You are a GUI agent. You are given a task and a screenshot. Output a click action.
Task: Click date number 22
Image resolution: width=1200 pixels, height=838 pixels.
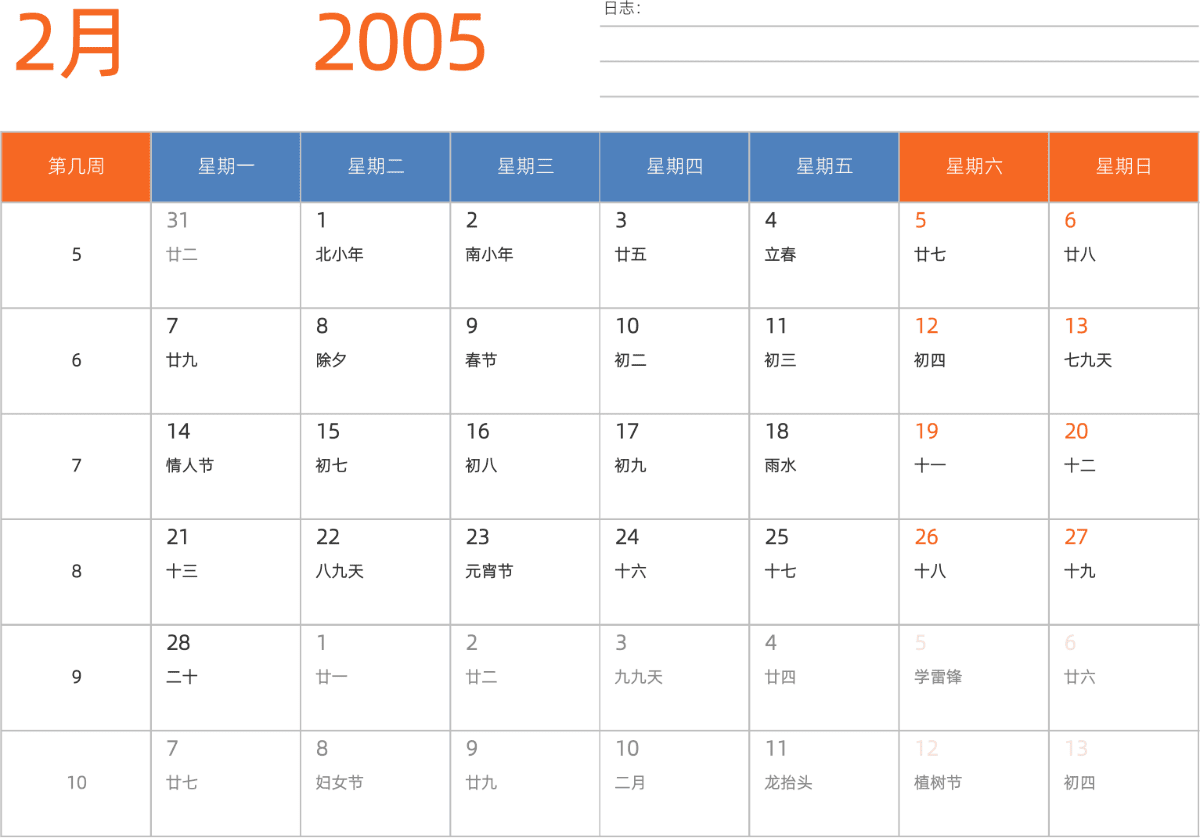328,538
